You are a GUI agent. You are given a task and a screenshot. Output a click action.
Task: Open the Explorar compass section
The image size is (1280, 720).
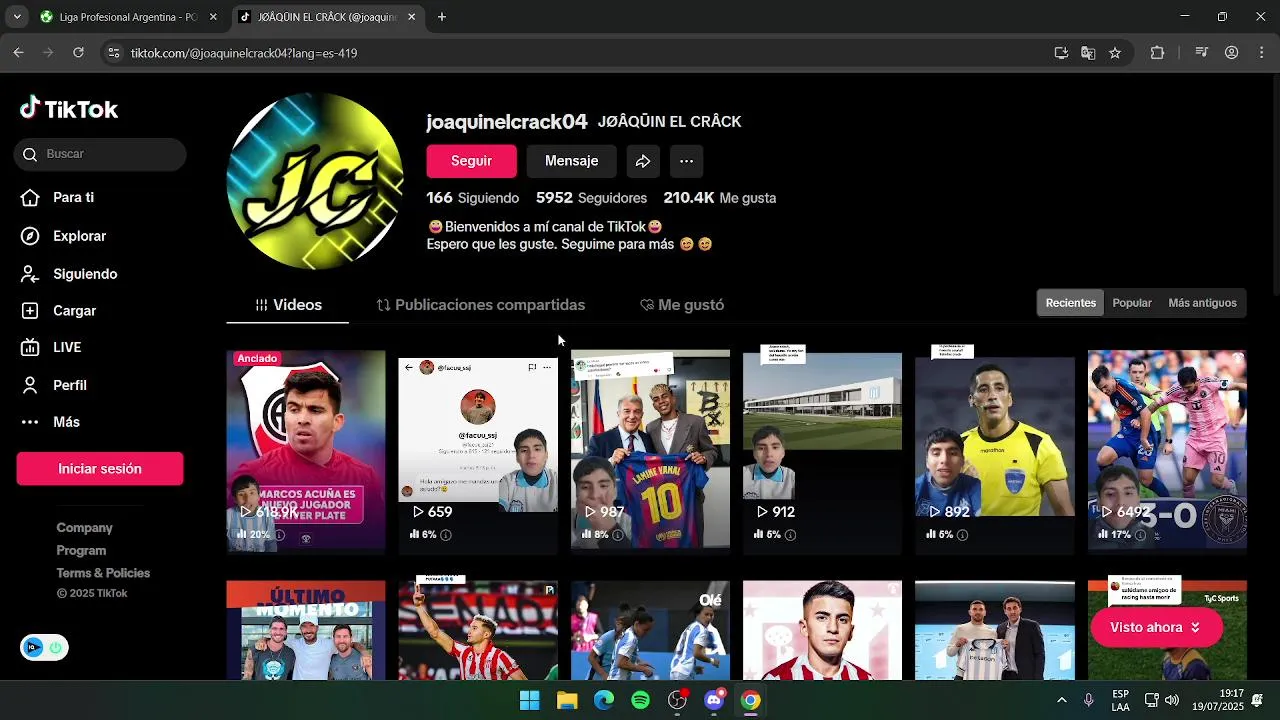[x=64, y=236]
